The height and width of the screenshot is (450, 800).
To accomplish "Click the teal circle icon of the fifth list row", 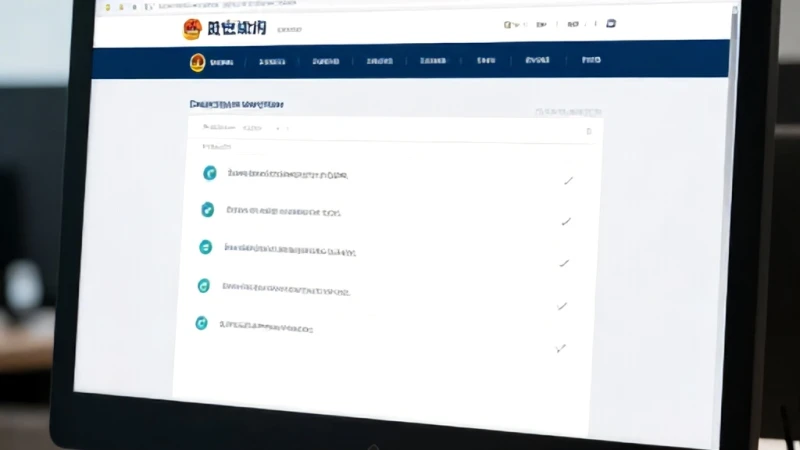I will click(202, 323).
